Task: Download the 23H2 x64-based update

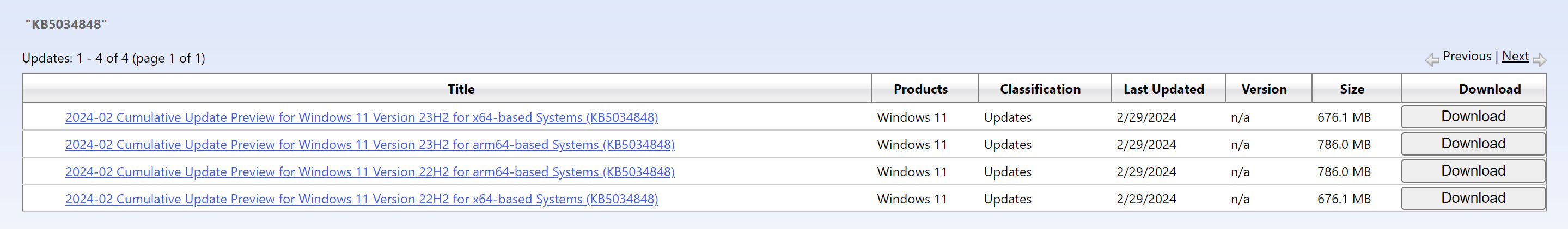Action: (1473, 116)
